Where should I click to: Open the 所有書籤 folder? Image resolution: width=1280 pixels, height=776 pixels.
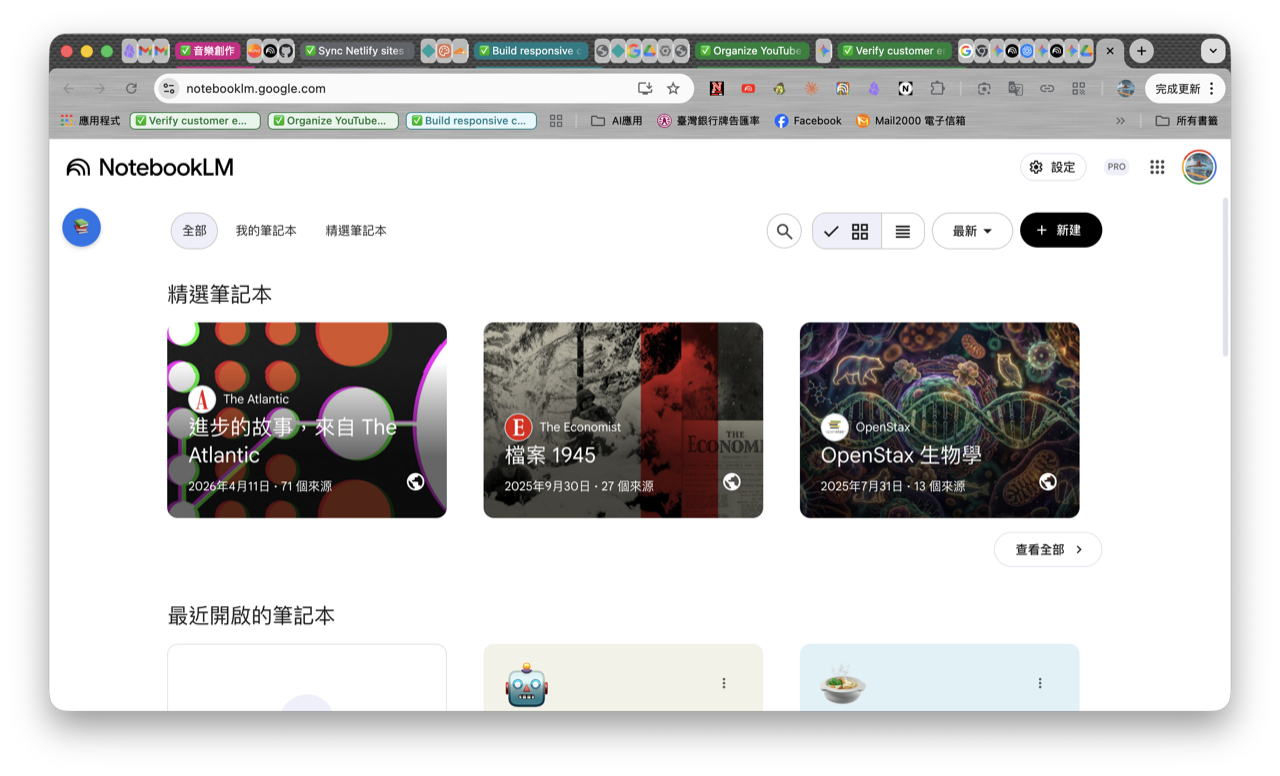1187,121
